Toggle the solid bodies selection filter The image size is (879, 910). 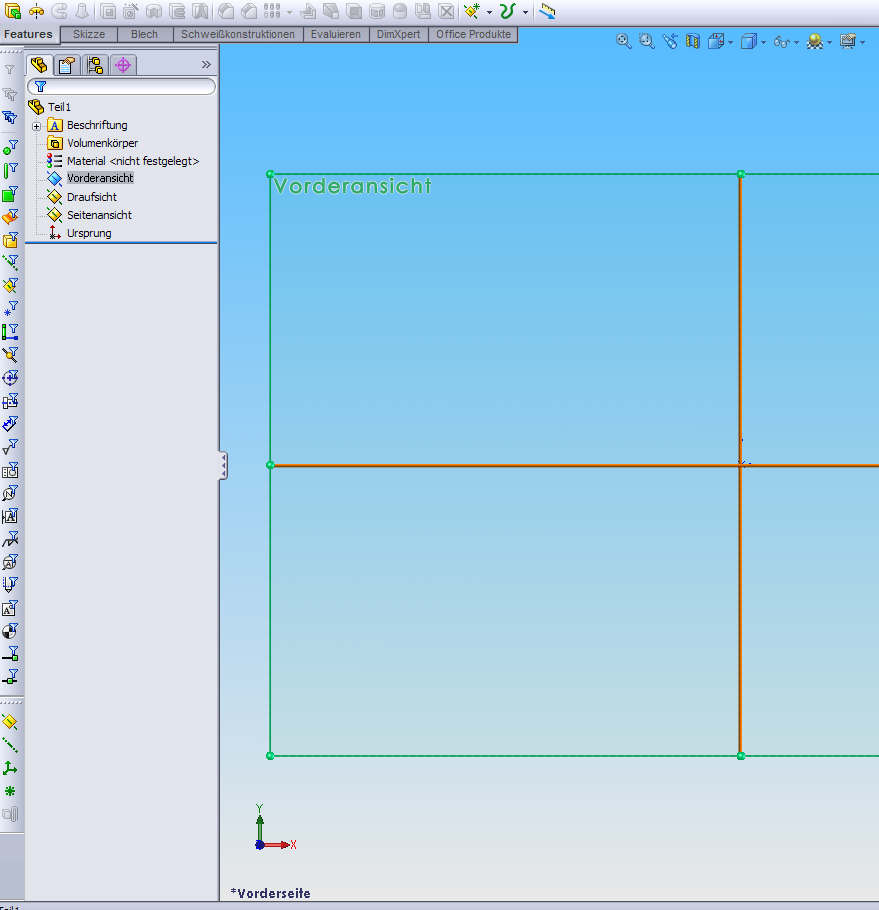tap(10, 240)
